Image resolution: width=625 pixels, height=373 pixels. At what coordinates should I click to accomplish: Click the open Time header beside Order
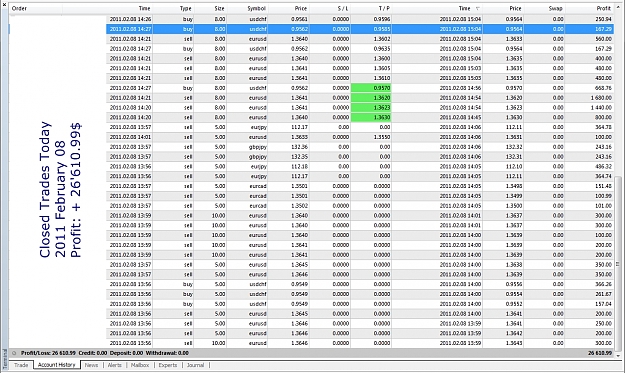point(144,8)
